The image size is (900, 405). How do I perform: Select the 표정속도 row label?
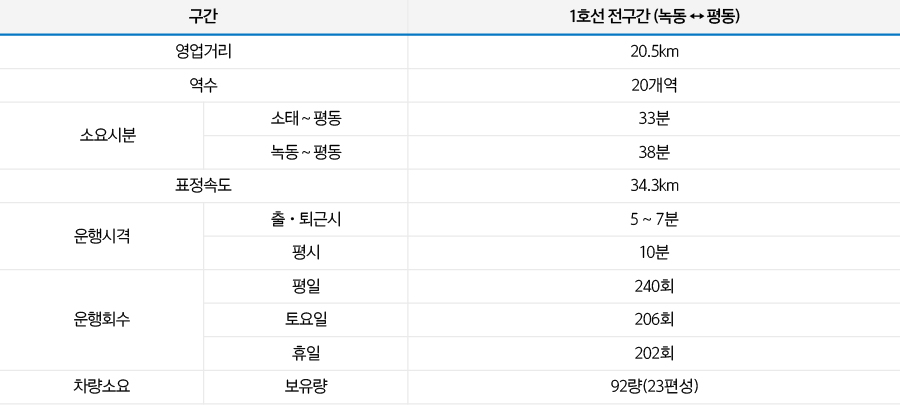click(x=203, y=186)
